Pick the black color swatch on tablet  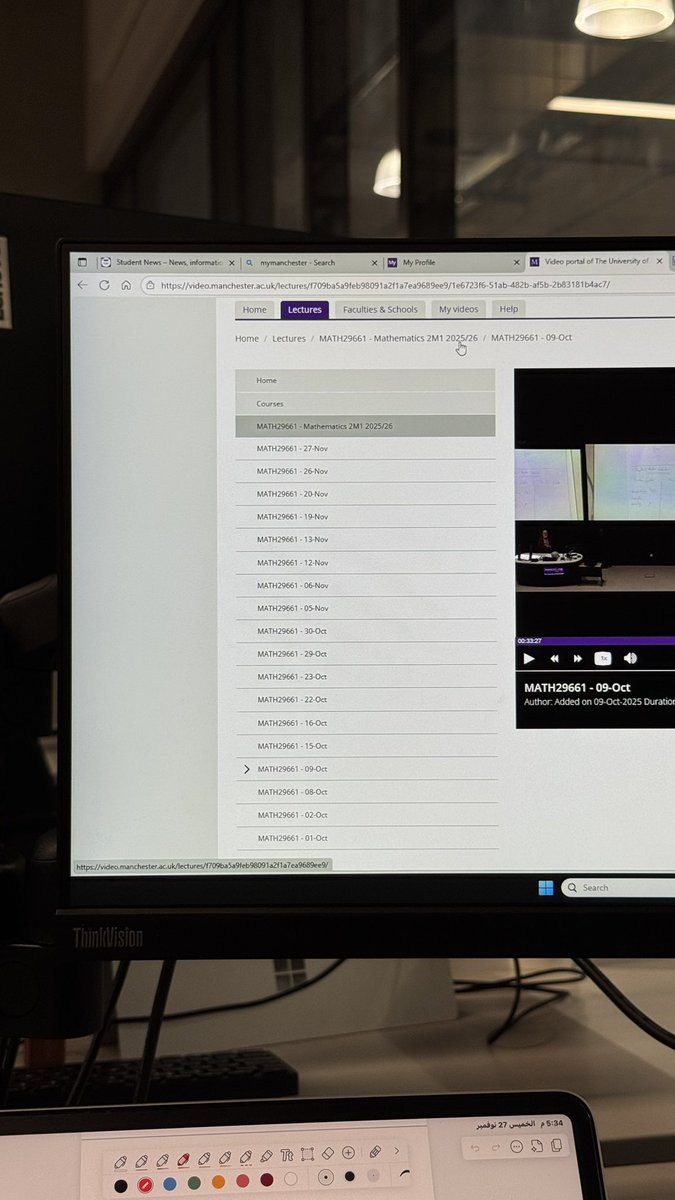pos(121,1186)
